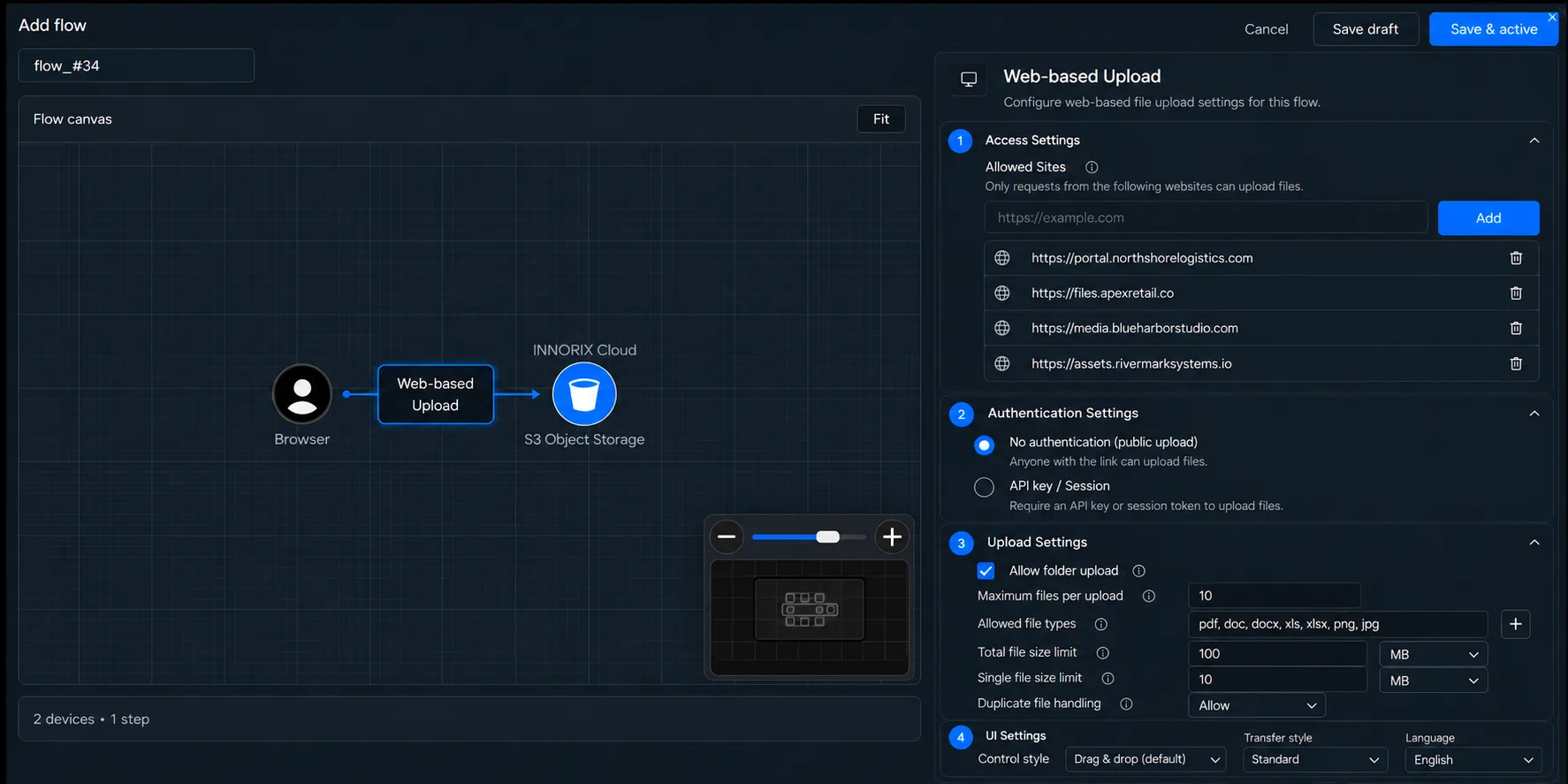This screenshot has width=1568, height=784.
Task: Remove files.apexretail.co with its trash icon
Action: 1516,293
